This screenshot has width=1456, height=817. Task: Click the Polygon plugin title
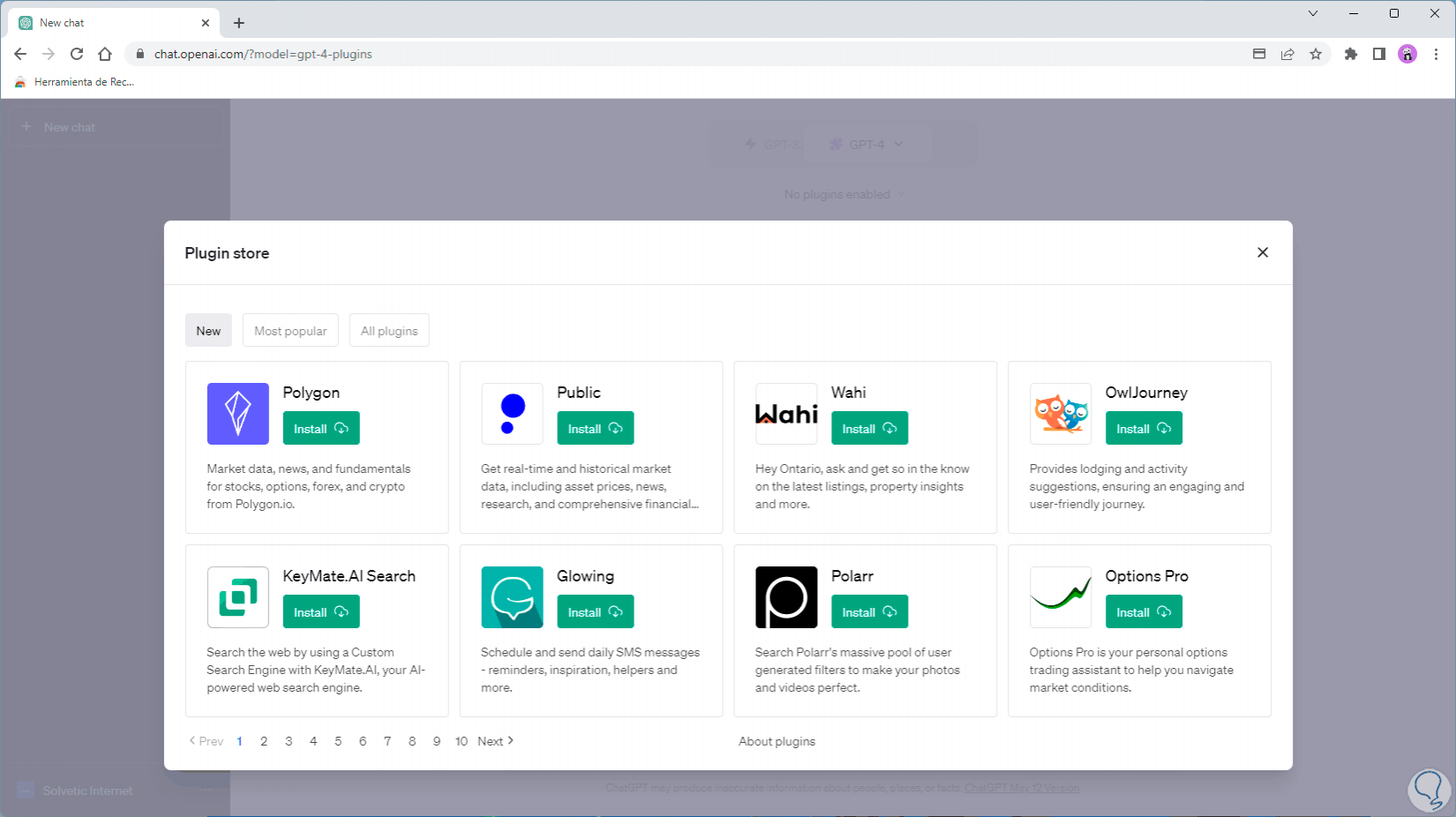click(311, 393)
